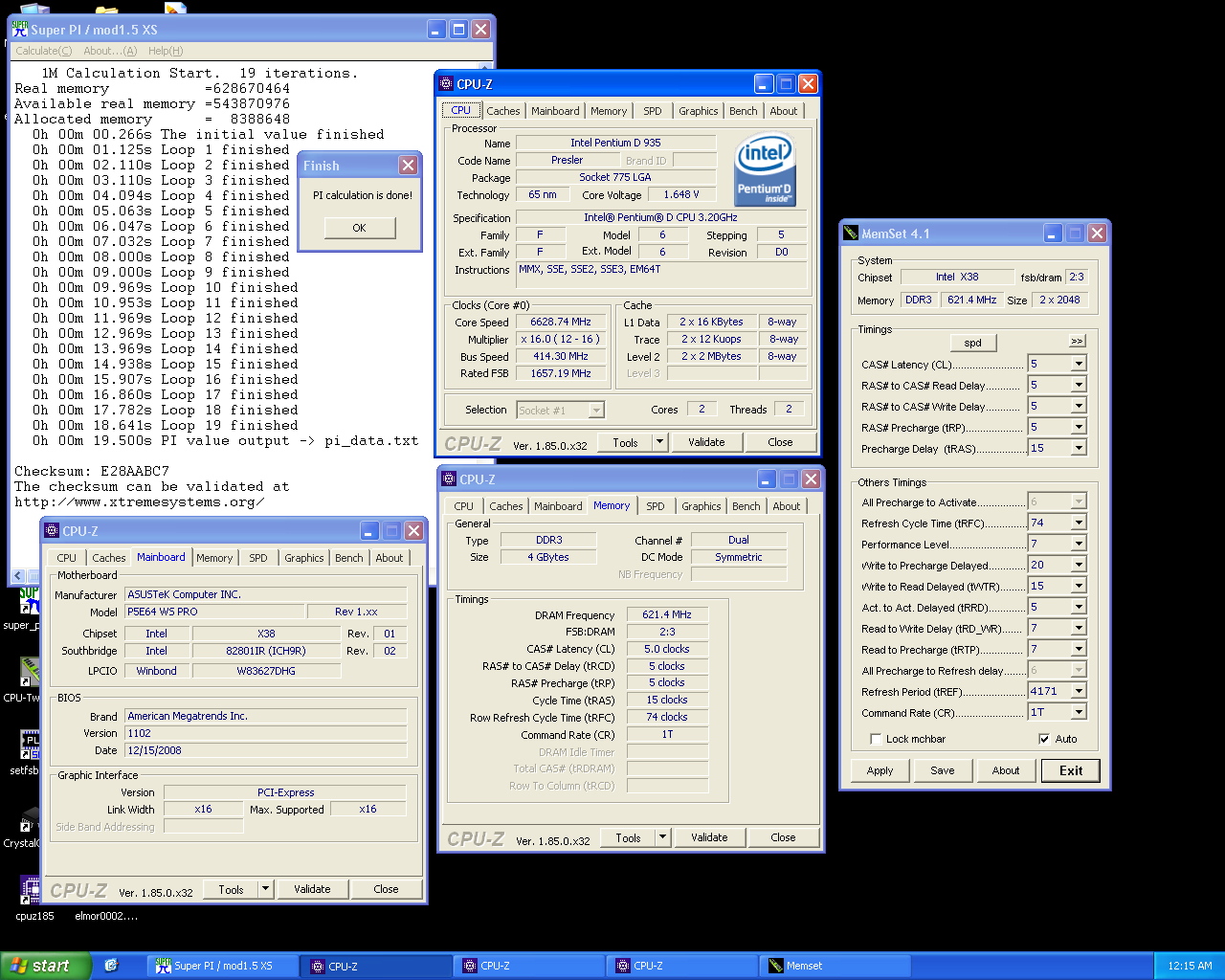Open the RAS# to CAS# Read Delay dropdown

[x=1079, y=385]
